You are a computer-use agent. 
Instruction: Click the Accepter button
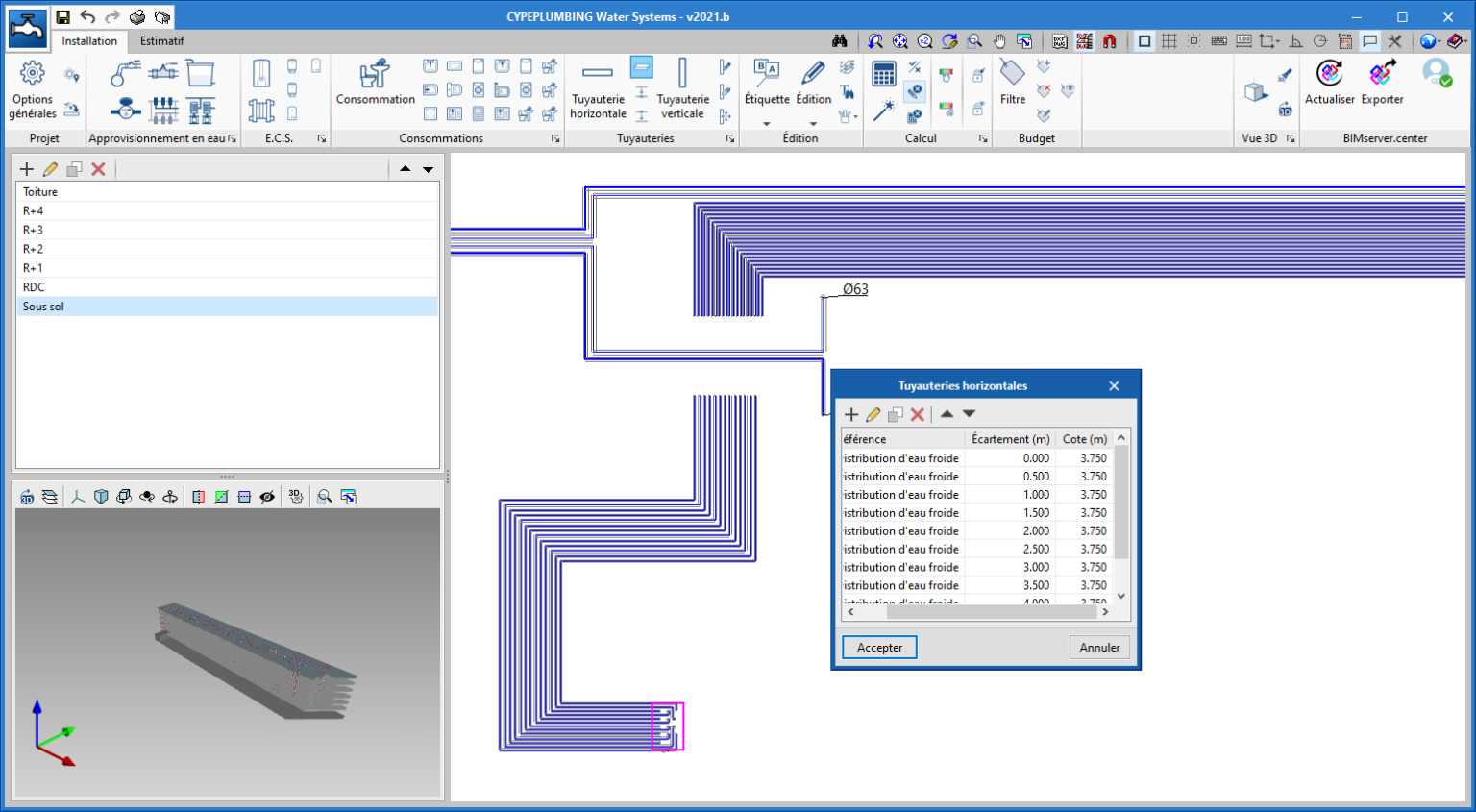pyautogui.click(x=879, y=648)
